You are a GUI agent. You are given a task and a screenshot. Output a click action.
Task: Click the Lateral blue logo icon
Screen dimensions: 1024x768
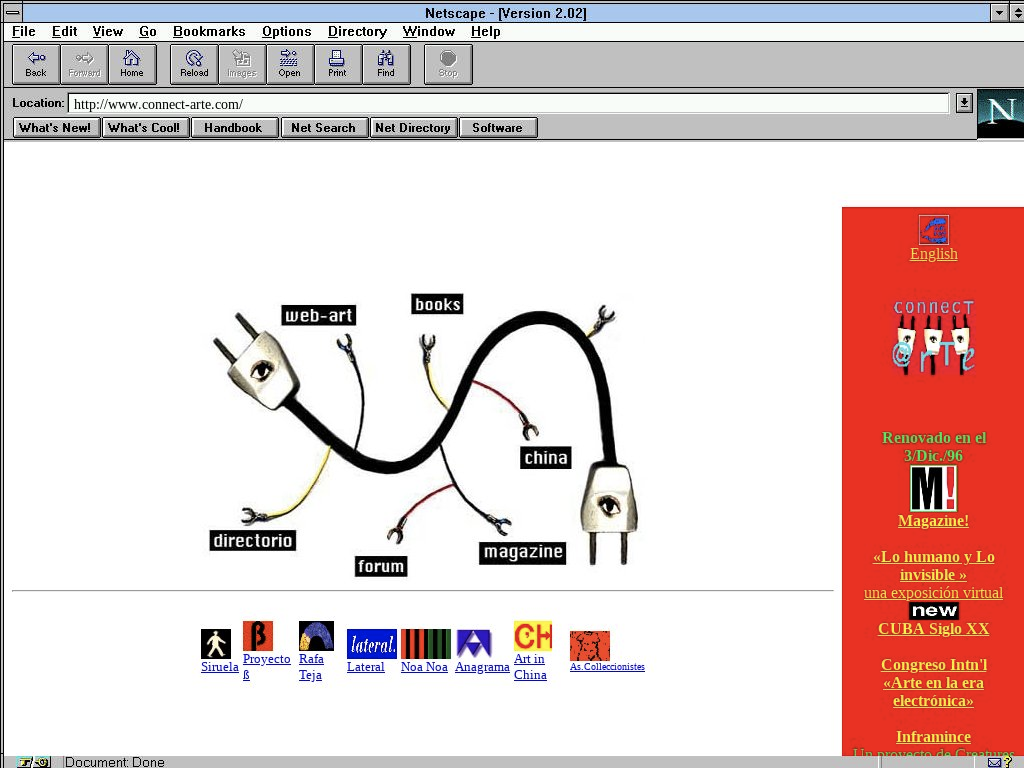point(372,643)
